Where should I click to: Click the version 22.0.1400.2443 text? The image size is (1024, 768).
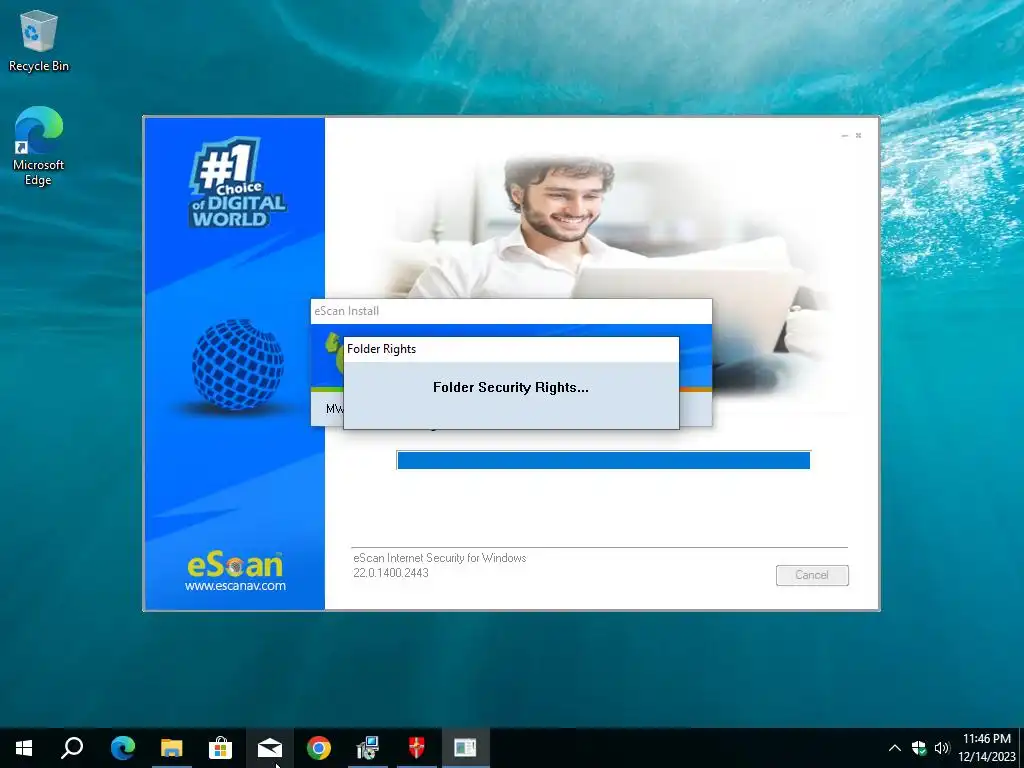[x=391, y=573]
